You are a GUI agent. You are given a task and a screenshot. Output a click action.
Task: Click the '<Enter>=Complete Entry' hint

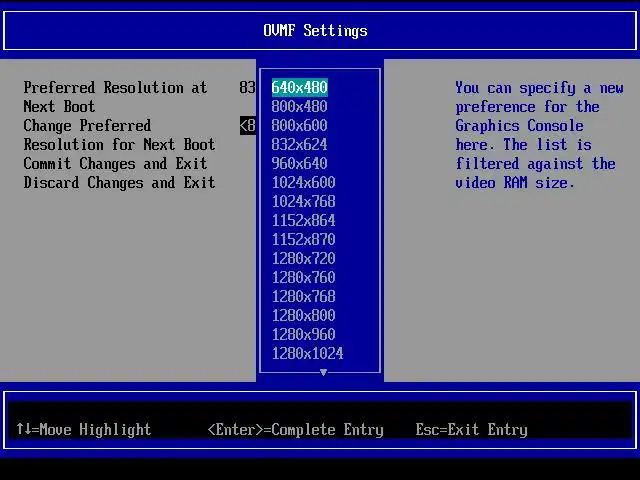[296, 429]
